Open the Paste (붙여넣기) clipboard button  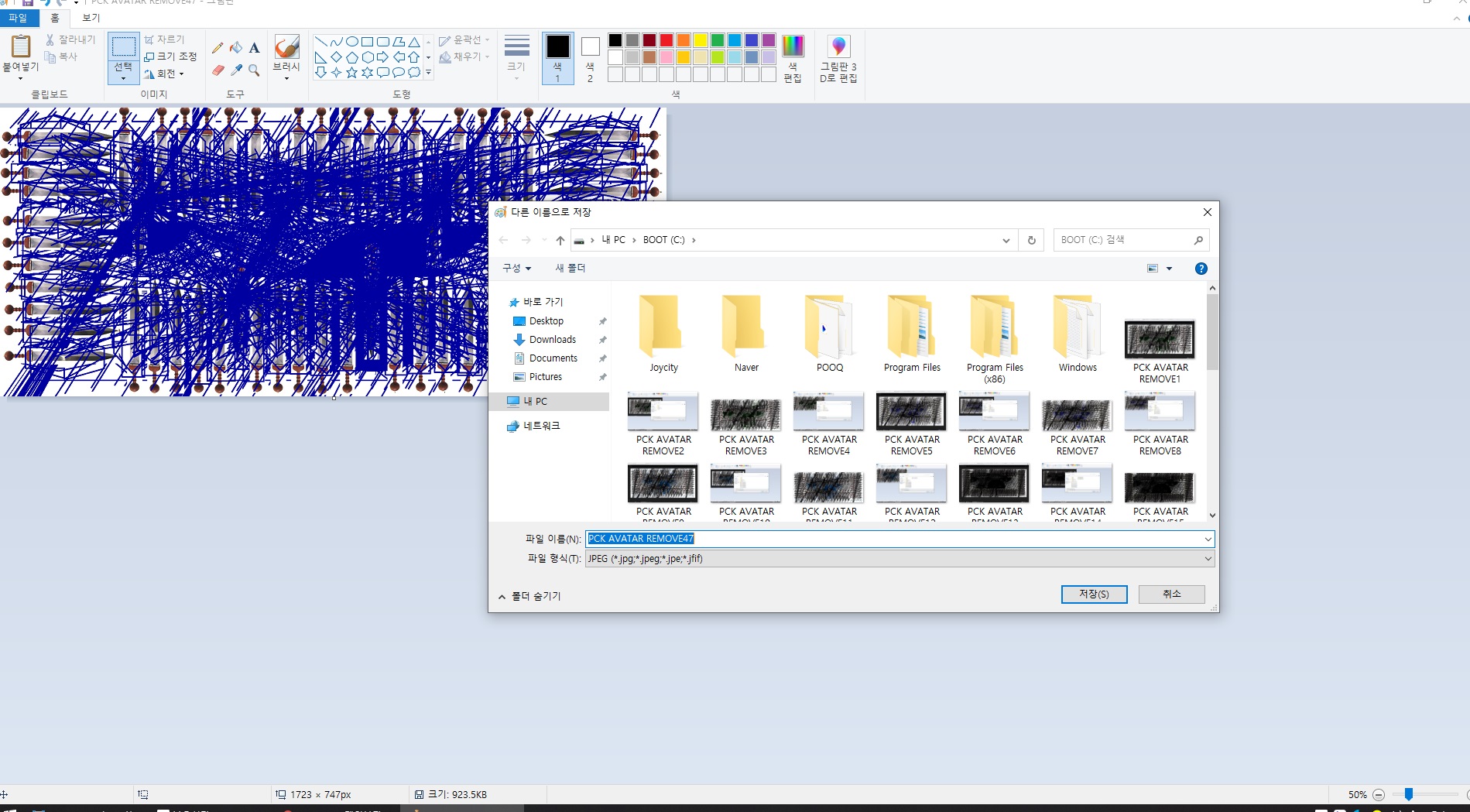(21, 57)
